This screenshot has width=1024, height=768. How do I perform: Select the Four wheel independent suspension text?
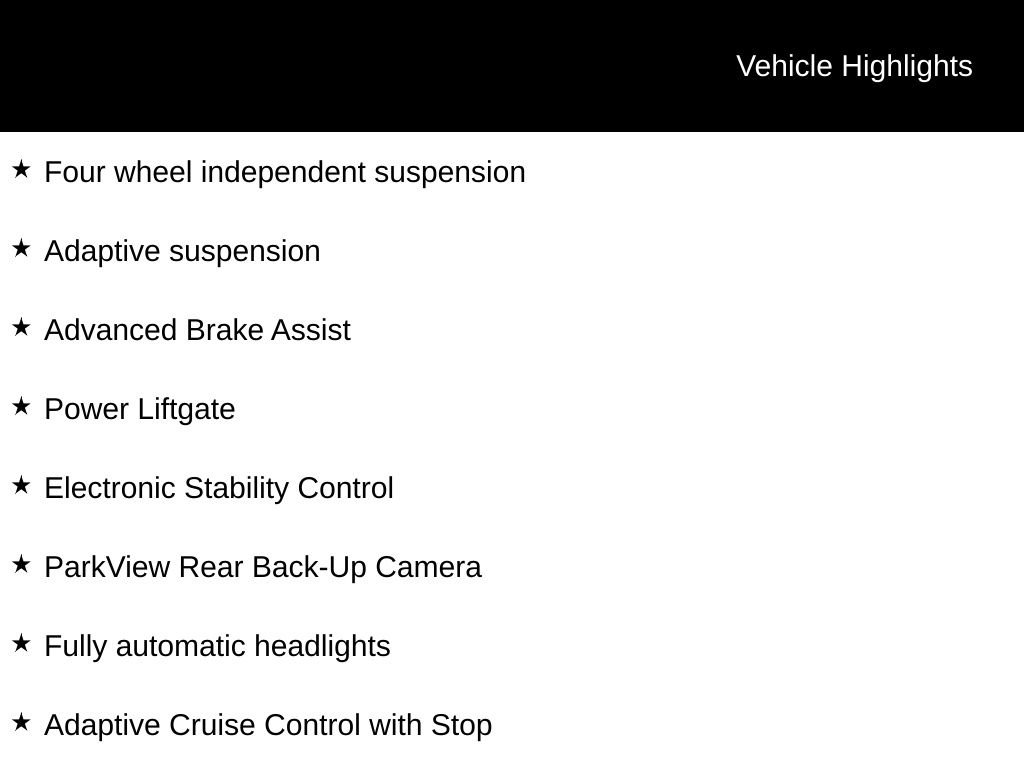click(285, 172)
